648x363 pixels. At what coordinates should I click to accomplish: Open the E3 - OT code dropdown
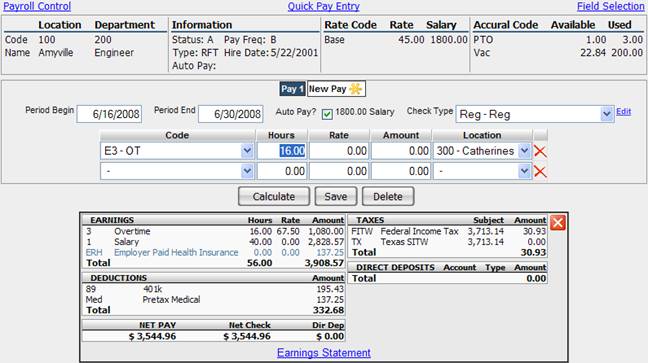247,151
